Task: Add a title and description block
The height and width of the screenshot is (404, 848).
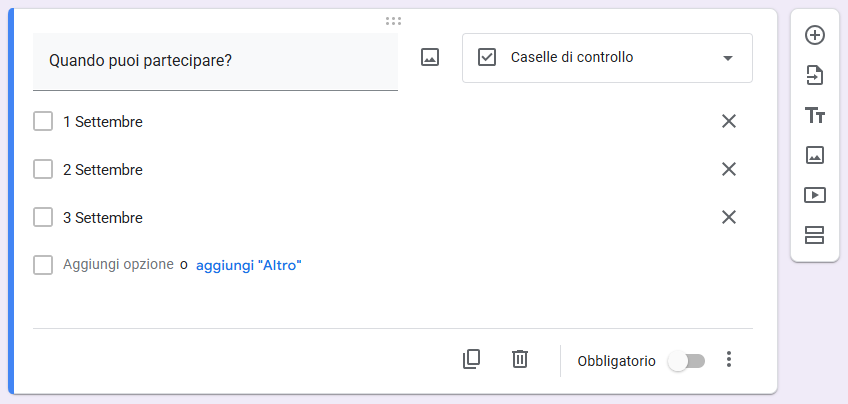Action: click(815, 115)
